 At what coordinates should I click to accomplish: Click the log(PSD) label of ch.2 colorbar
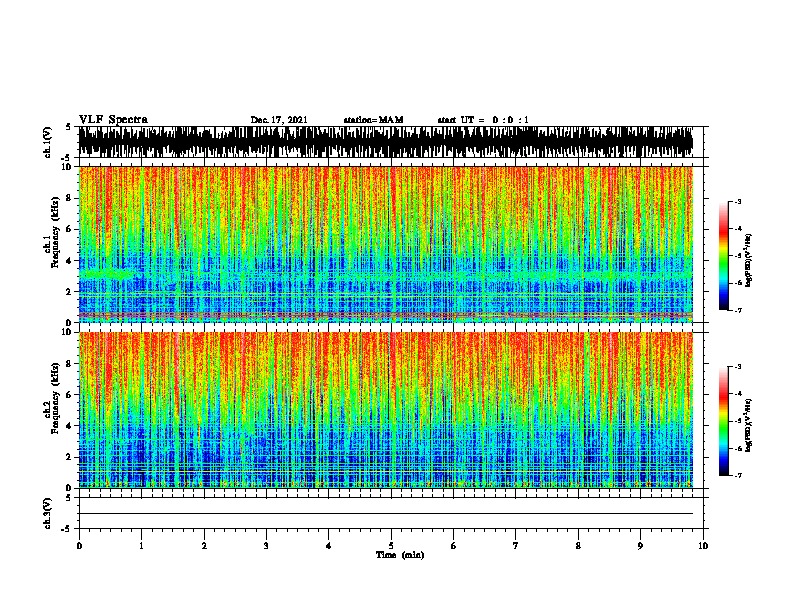point(749,426)
